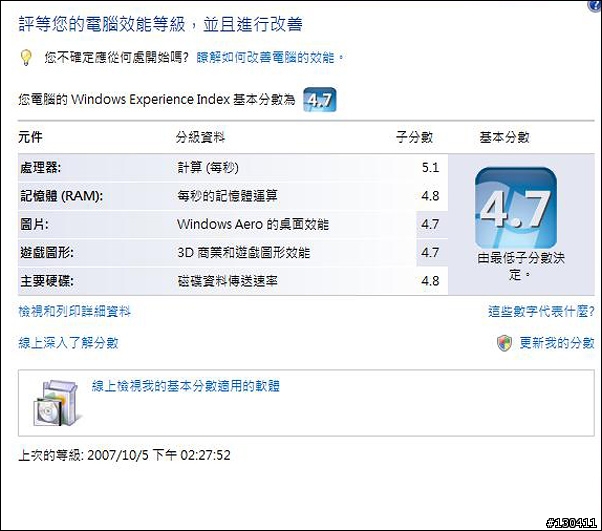The image size is (602, 531).
Task: Click the 圖片 subscore 4.7
Action: tap(430, 224)
